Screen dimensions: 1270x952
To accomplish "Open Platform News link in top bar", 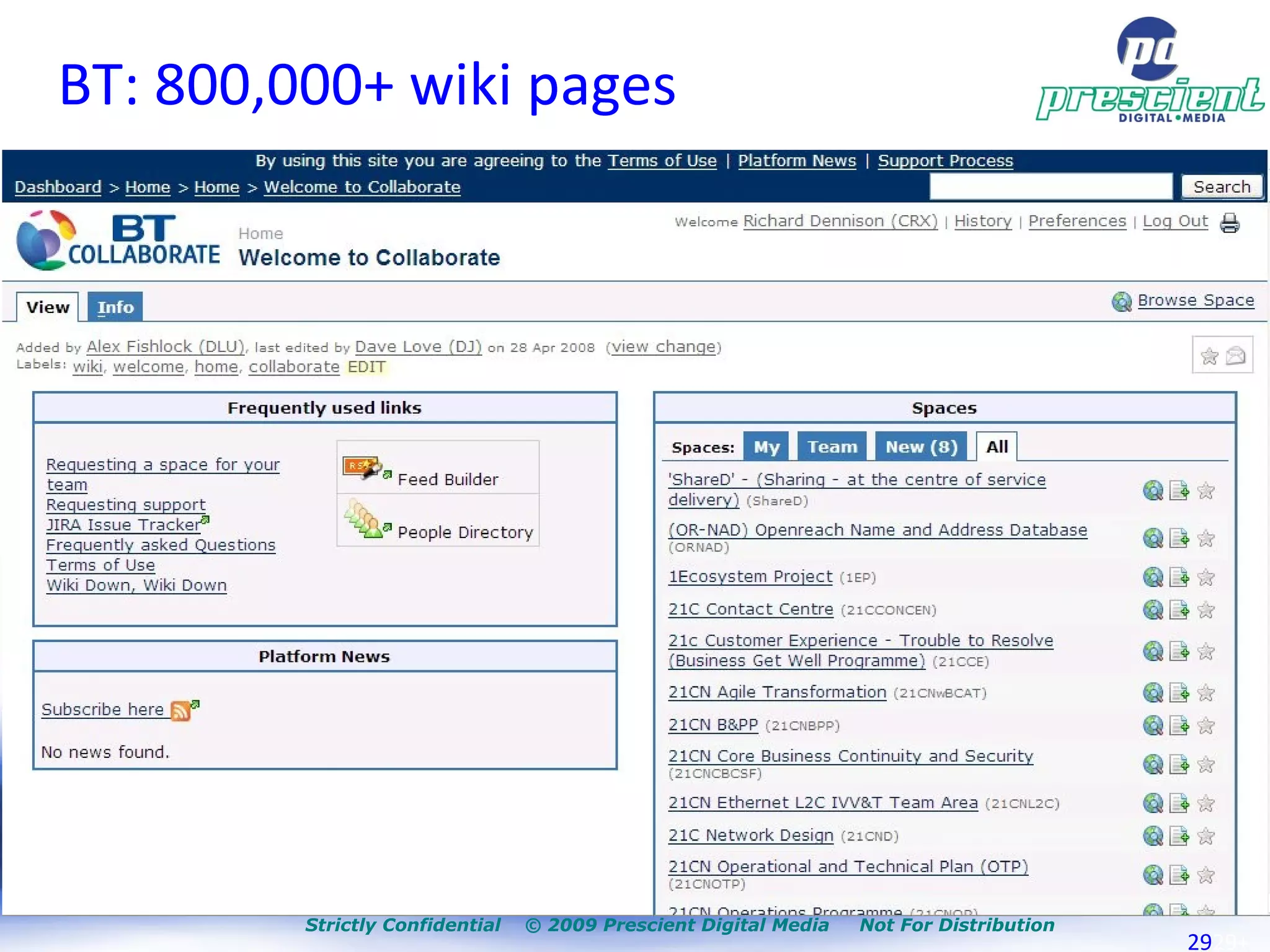I will point(797,161).
